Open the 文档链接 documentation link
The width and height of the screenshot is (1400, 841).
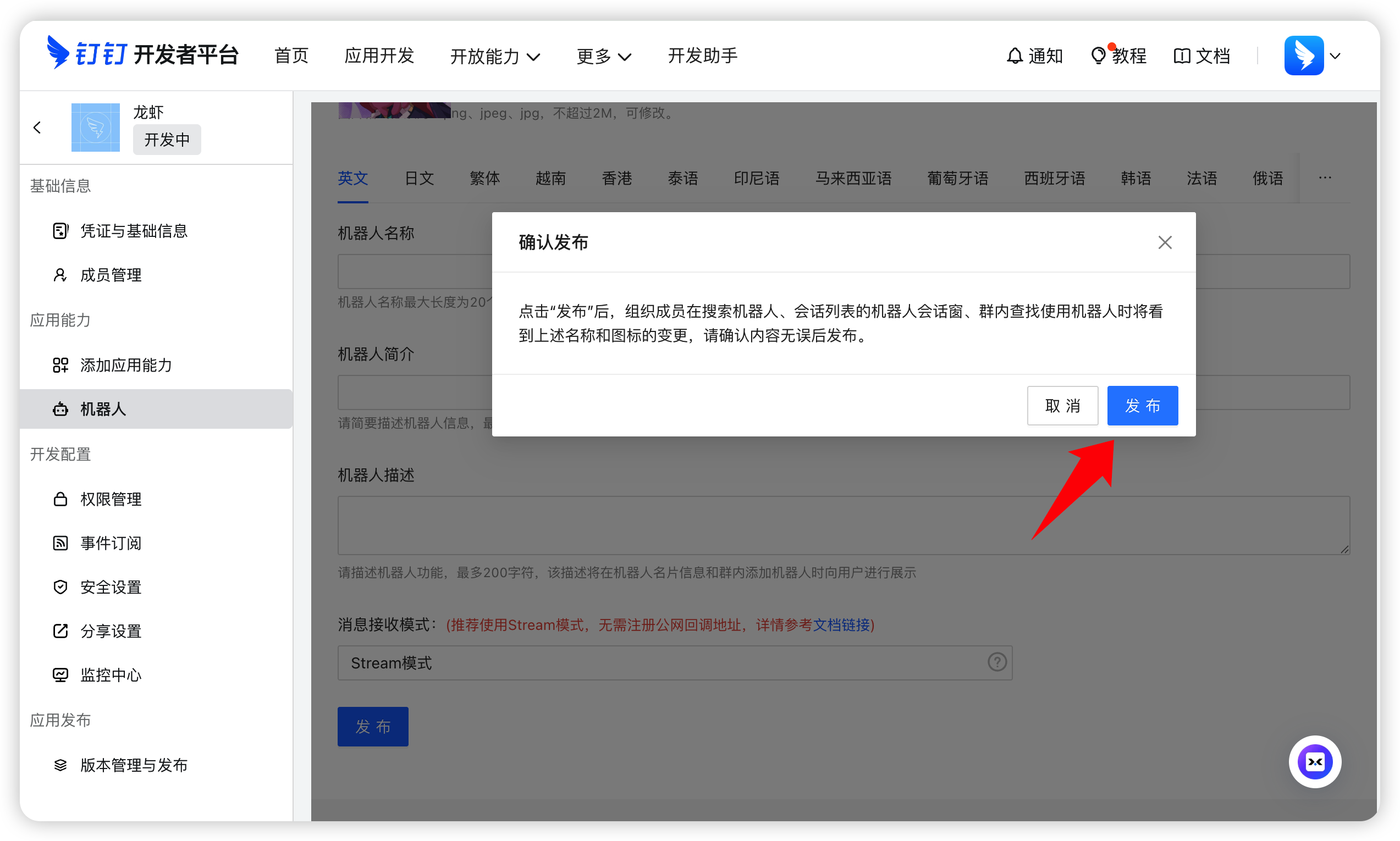pyautogui.click(x=843, y=625)
